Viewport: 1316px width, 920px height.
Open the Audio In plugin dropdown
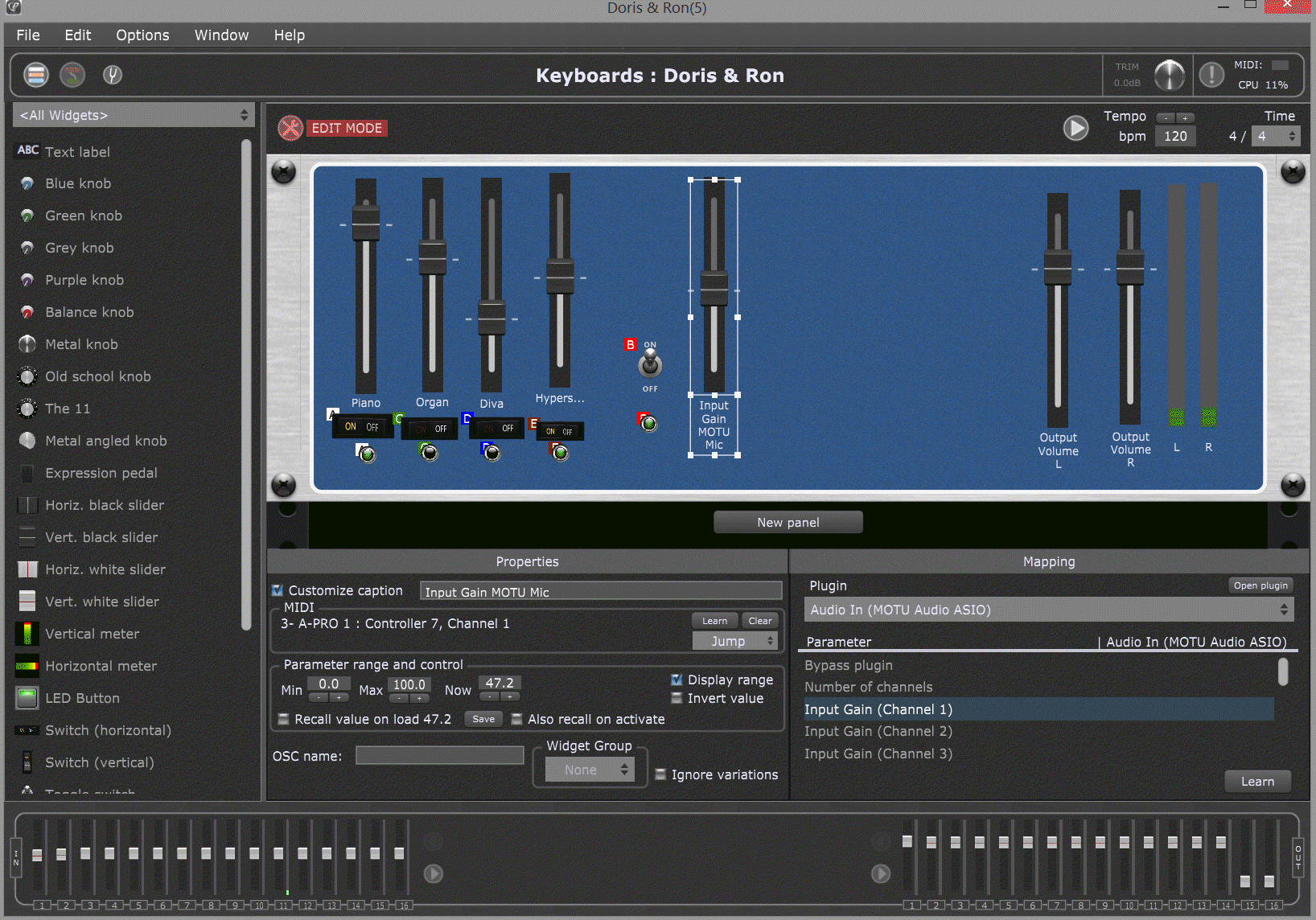pyautogui.click(x=1048, y=610)
